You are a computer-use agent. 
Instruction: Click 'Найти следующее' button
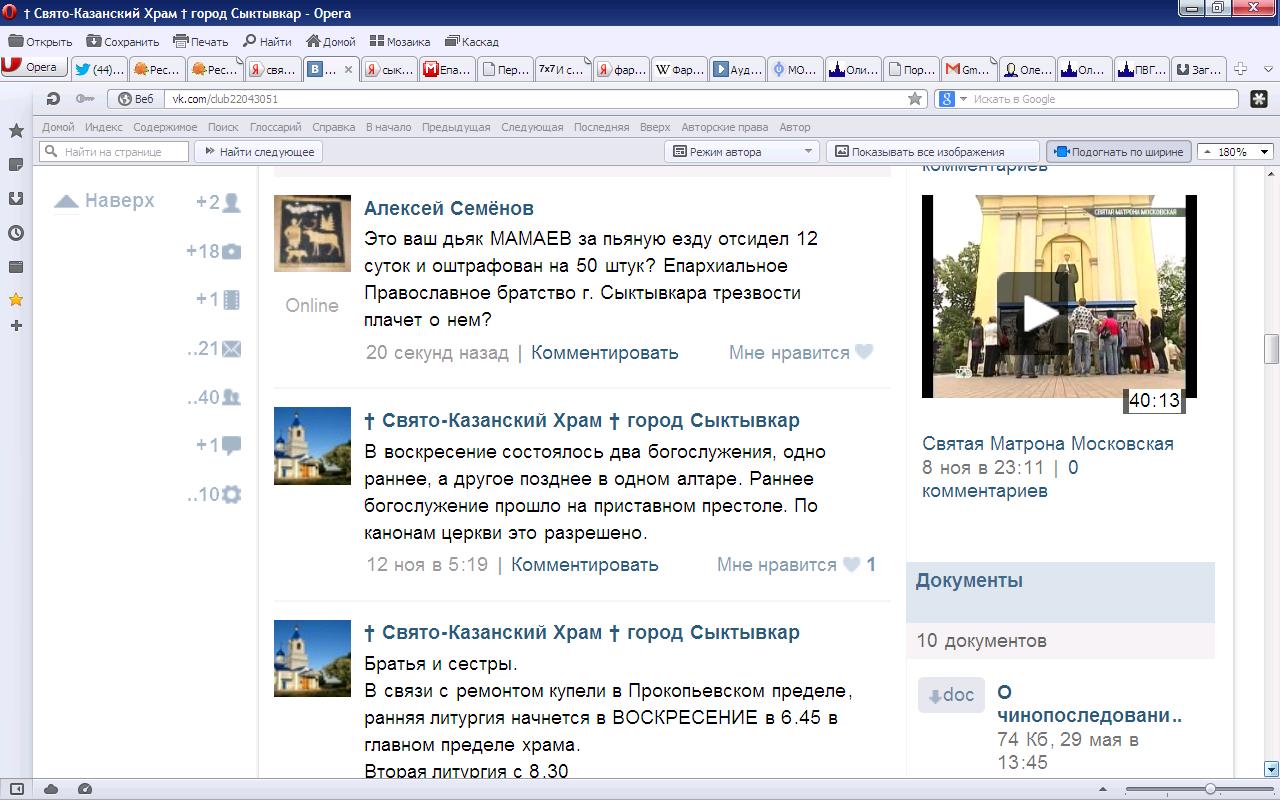[x=258, y=152]
